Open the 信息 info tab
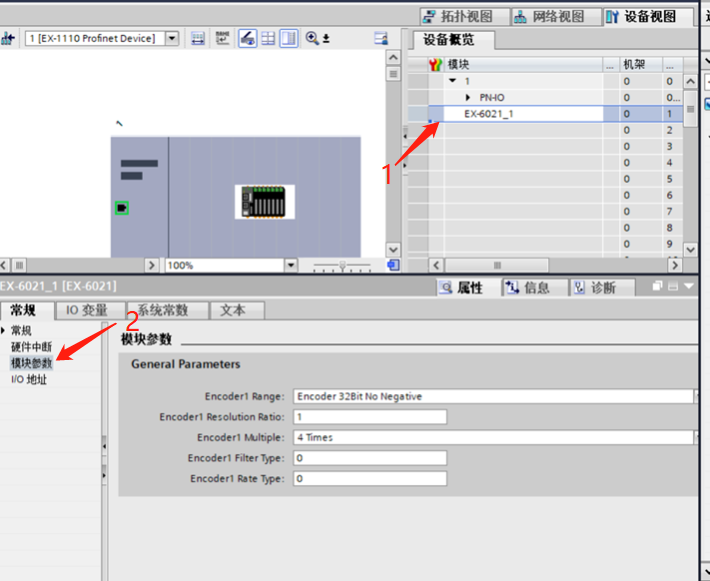710x581 pixels. tap(536, 288)
